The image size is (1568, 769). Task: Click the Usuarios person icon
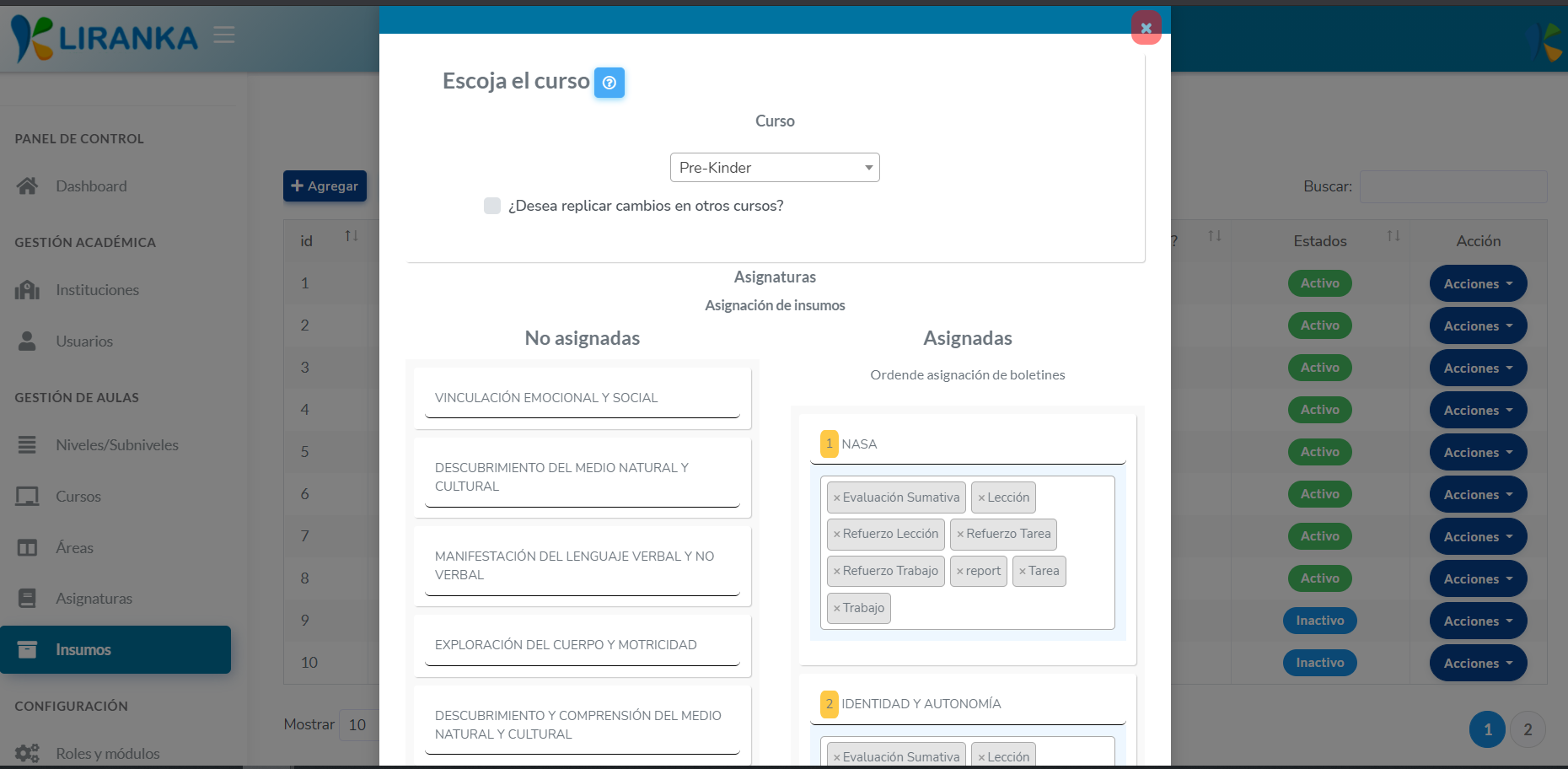pos(28,341)
